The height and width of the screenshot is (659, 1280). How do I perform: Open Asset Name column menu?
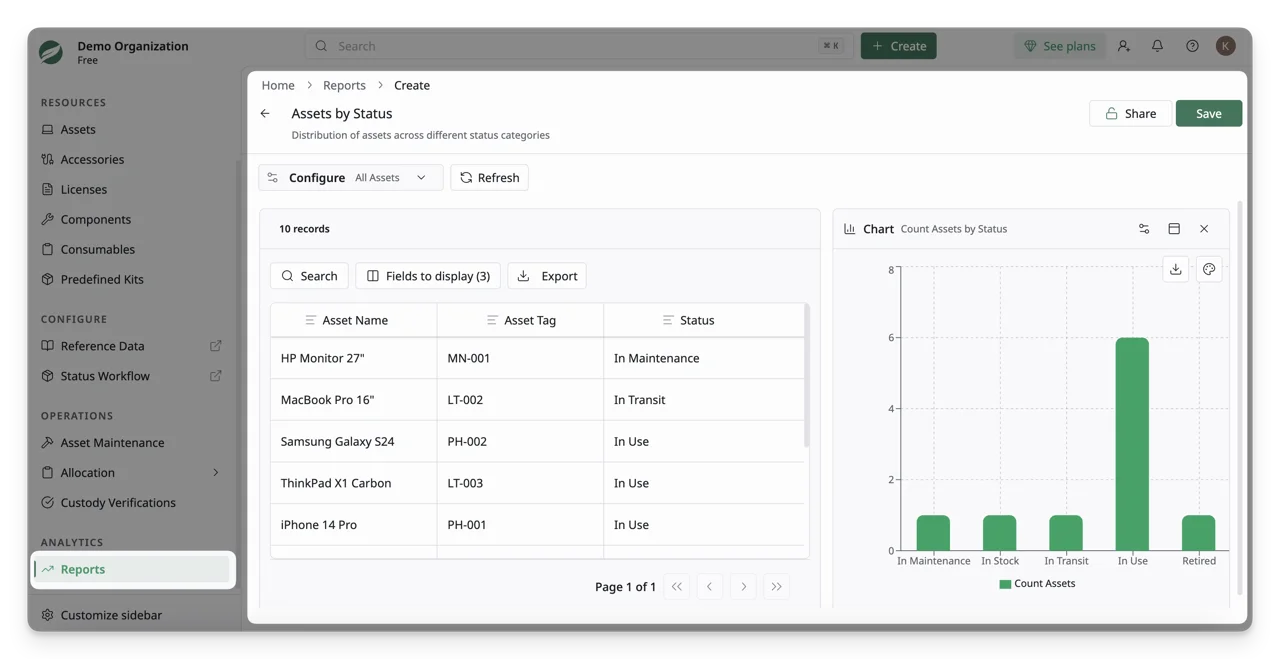310,320
